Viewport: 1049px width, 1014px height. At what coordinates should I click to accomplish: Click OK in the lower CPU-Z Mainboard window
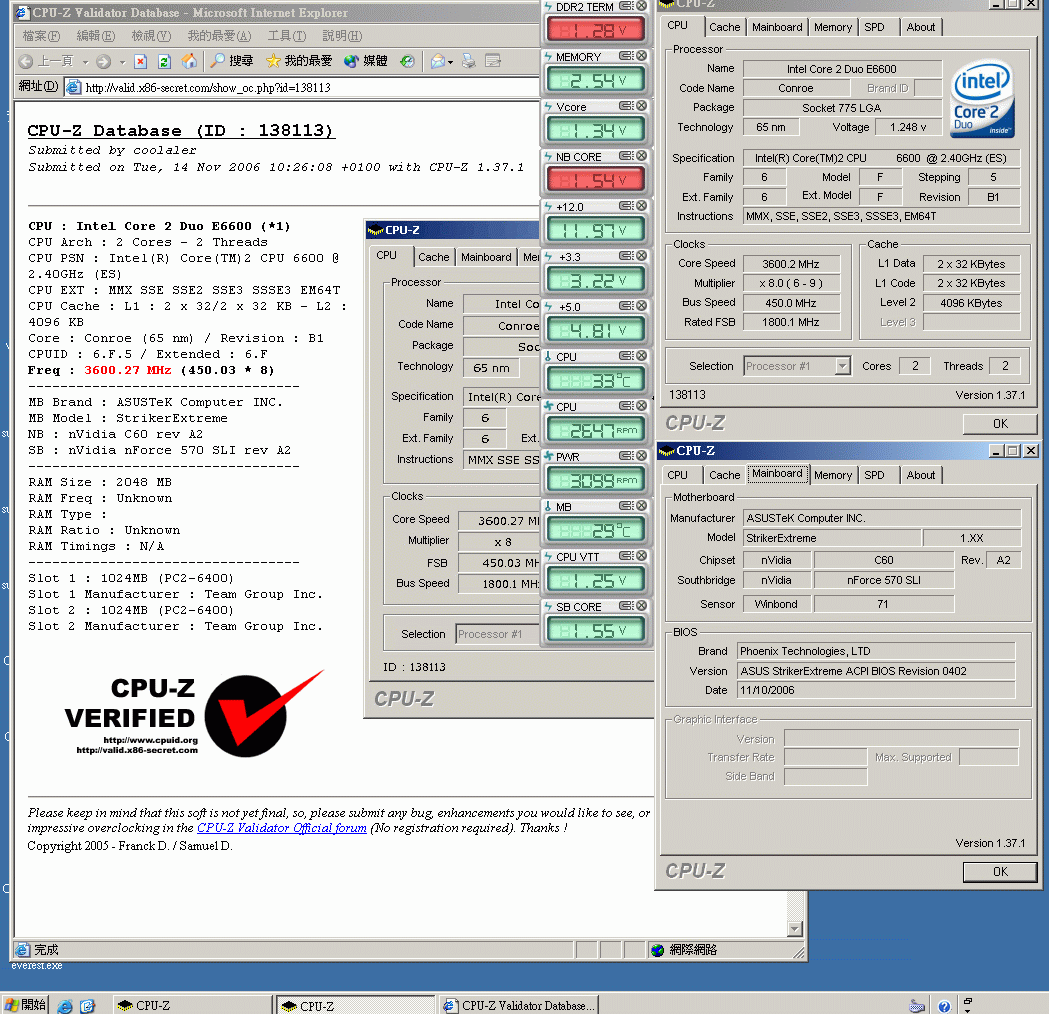1000,872
